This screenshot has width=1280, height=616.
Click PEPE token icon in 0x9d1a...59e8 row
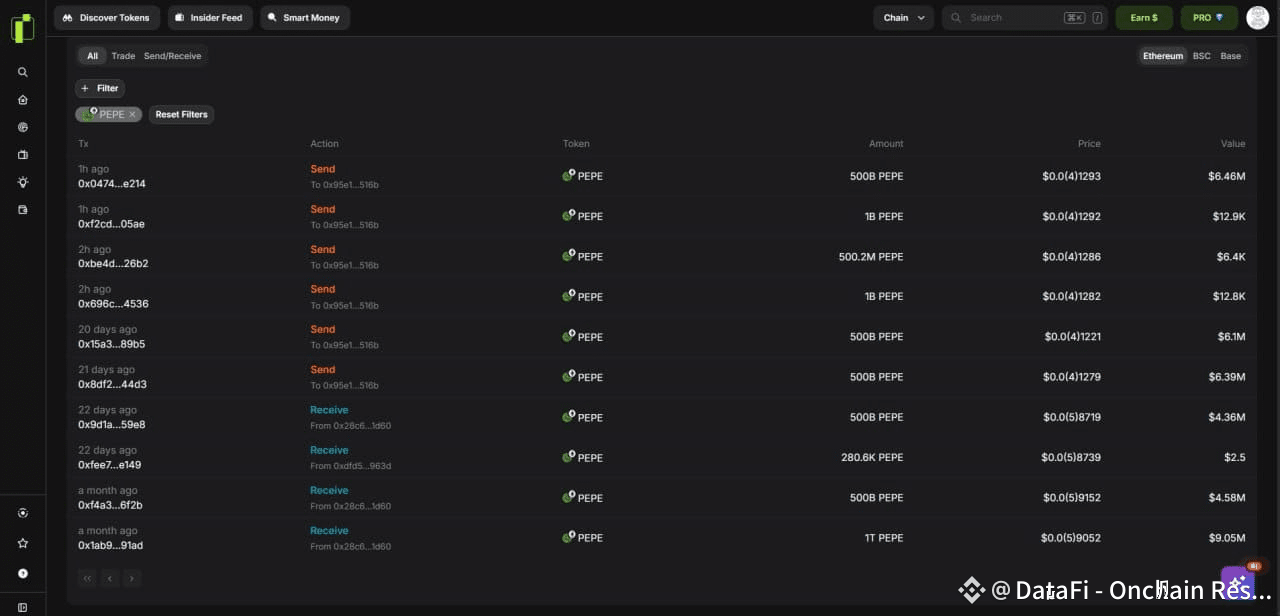(x=568, y=416)
